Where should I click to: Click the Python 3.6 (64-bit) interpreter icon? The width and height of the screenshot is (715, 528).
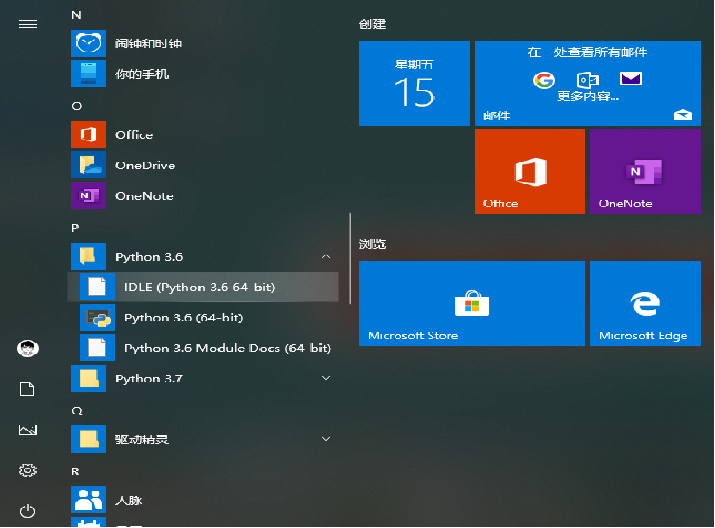(x=98, y=317)
